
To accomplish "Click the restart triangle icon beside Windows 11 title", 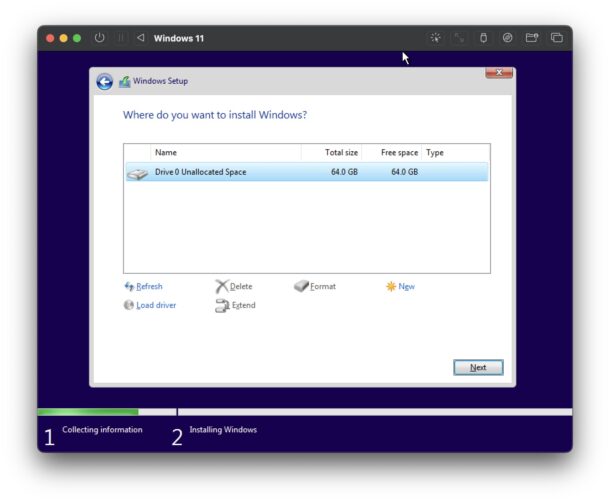I will coord(140,38).
